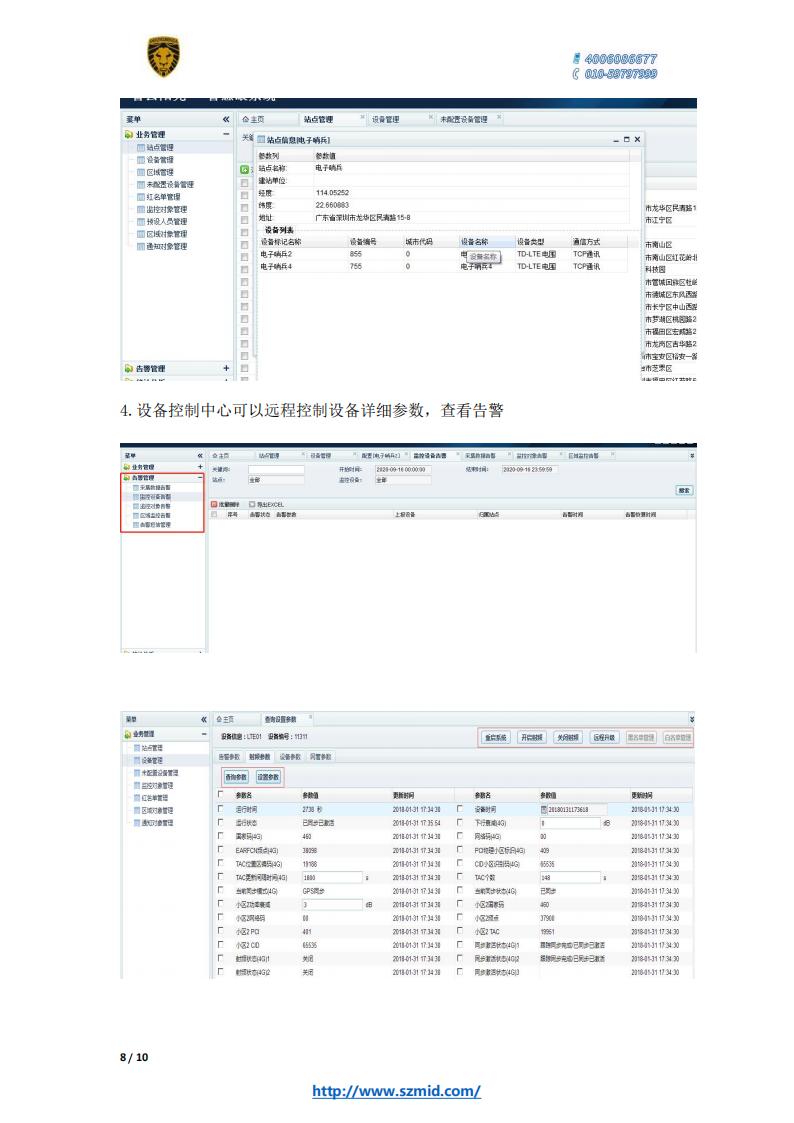Close the 站点信息 dialog
This screenshot has width=794, height=1123.
click(637, 140)
